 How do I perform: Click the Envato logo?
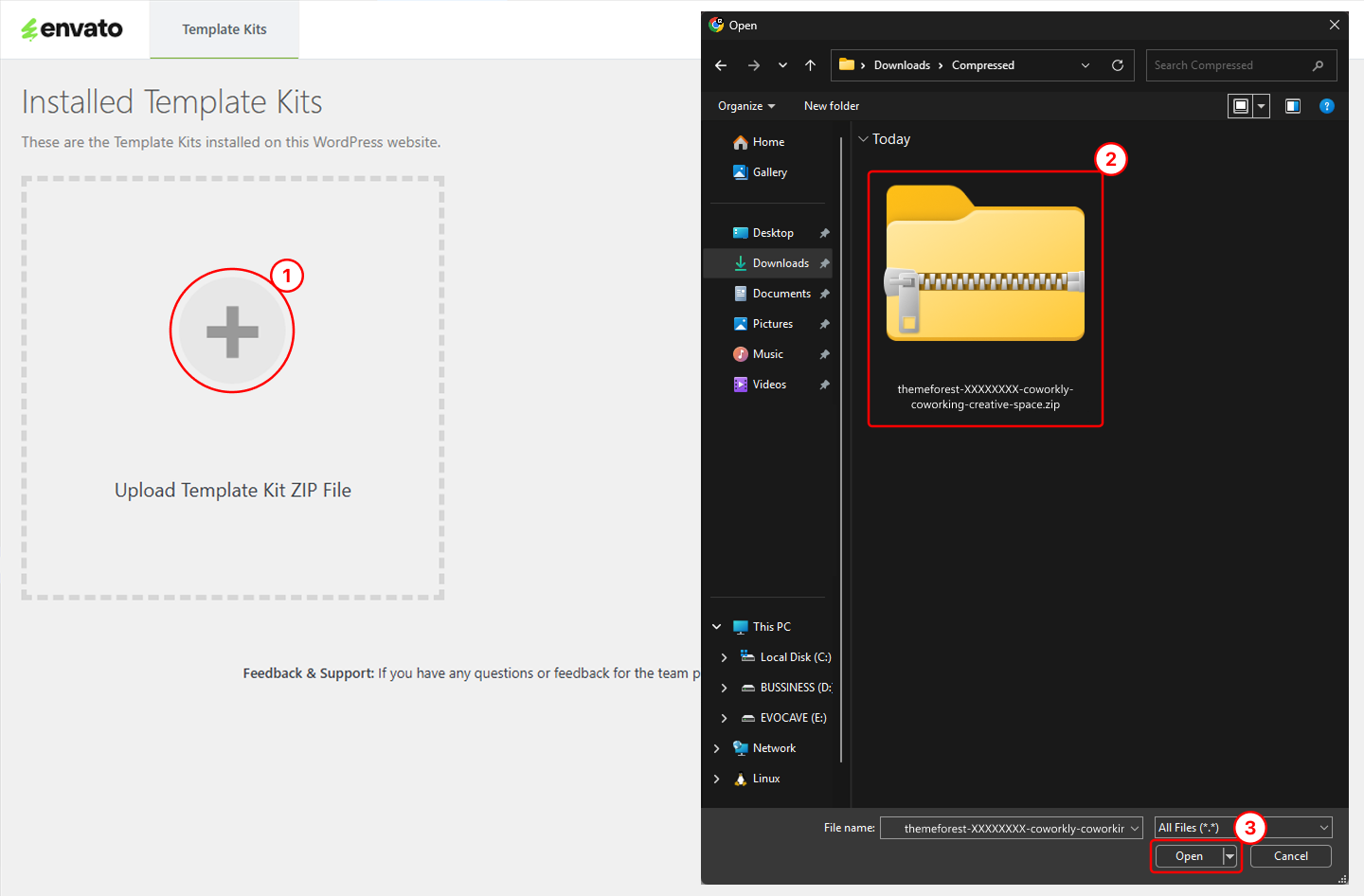72,29
